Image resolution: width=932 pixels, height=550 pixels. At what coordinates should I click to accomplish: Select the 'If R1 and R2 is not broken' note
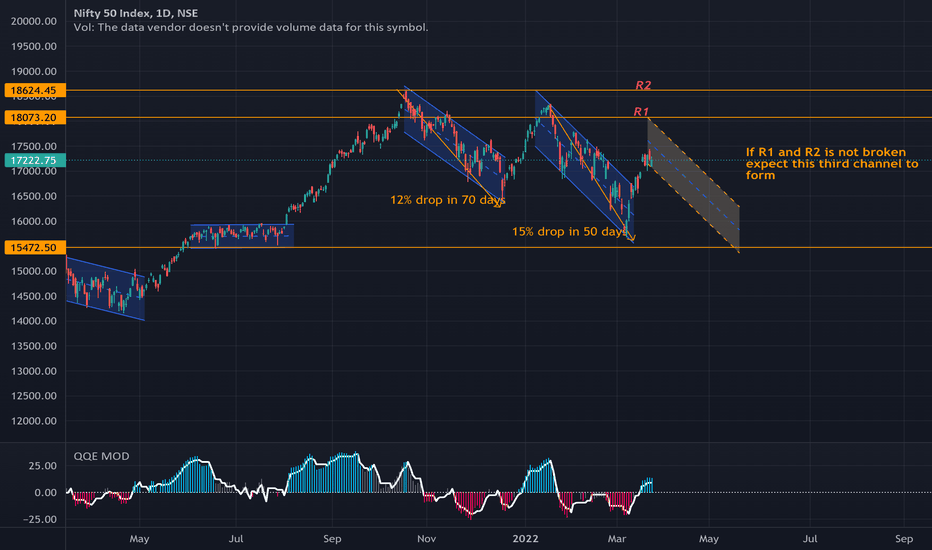[832, 164]
